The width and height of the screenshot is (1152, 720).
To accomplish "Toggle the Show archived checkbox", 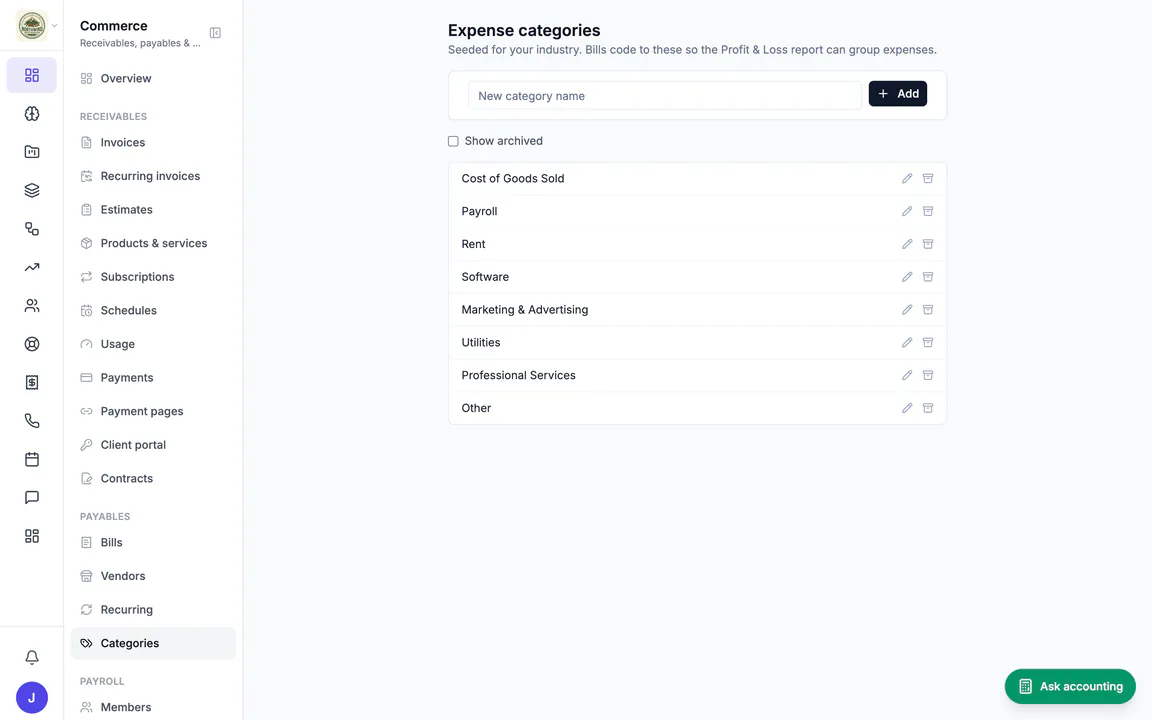I will (453, 141).
